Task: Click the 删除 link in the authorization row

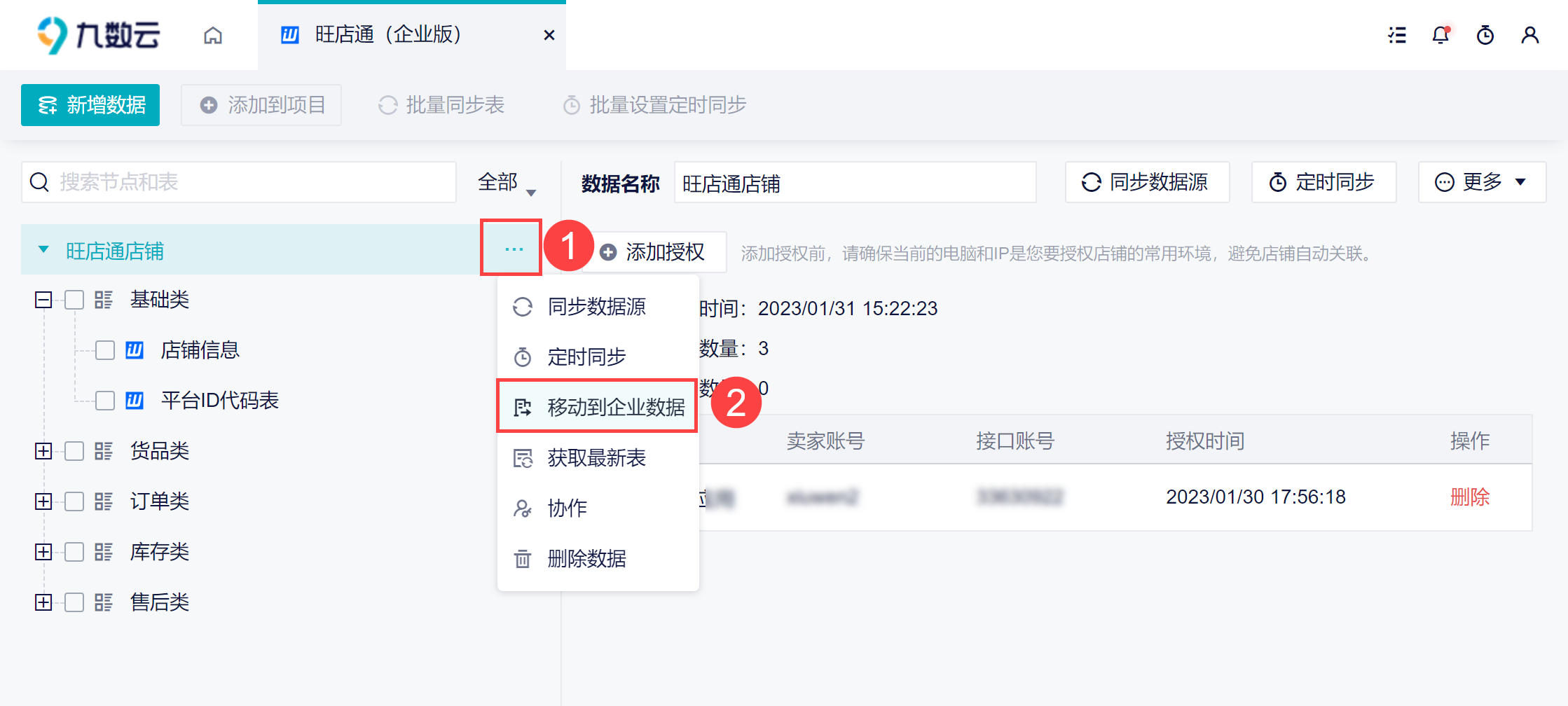Action: point(1470,497)
